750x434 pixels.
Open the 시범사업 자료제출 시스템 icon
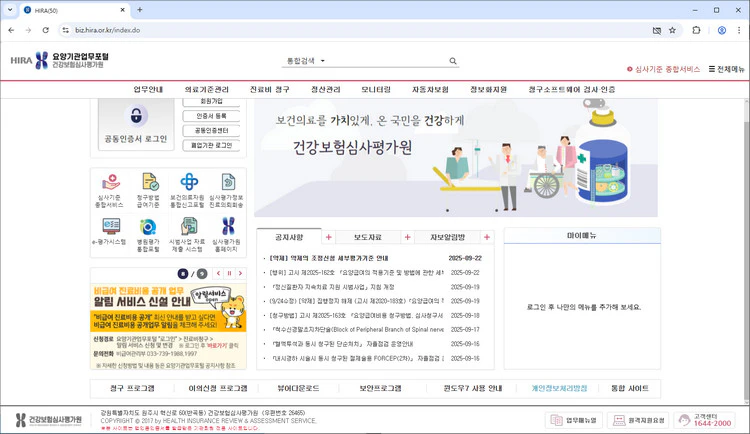[189, 226]
